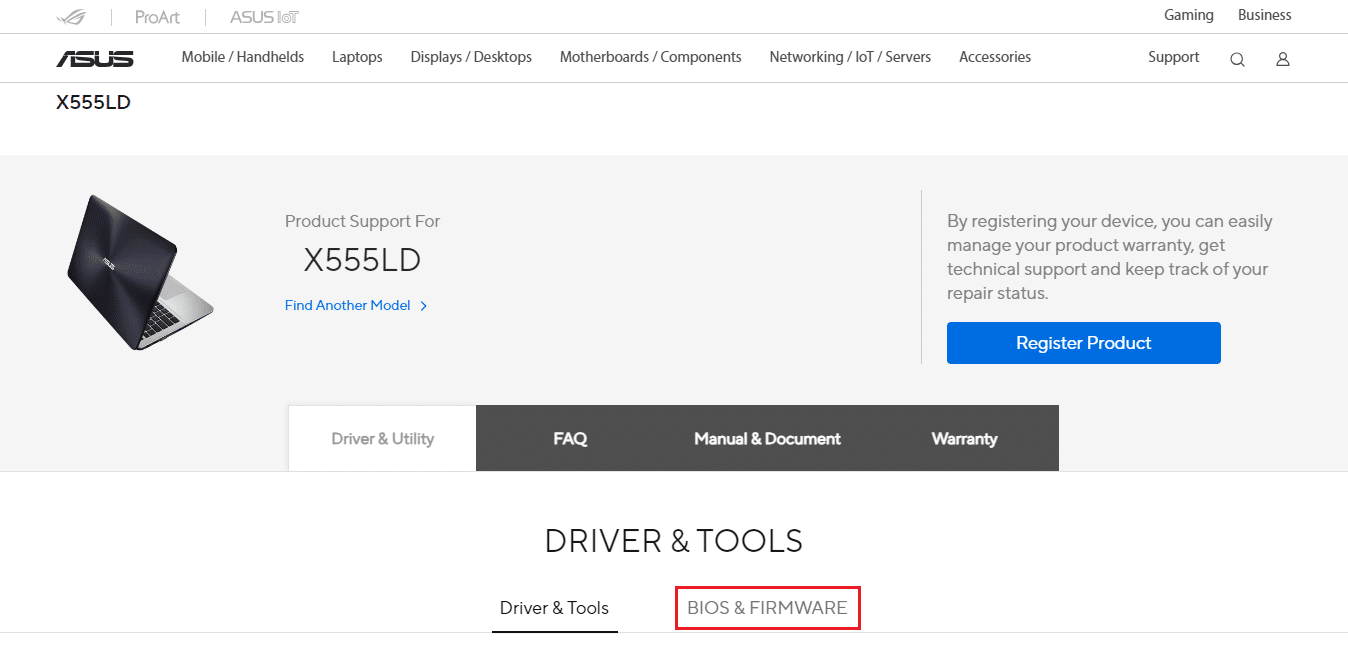Image resolution: width=1348 pixels, height=648 pixels.
Task: Open the Manual & Document tab
Action: (x=767, y=438)
